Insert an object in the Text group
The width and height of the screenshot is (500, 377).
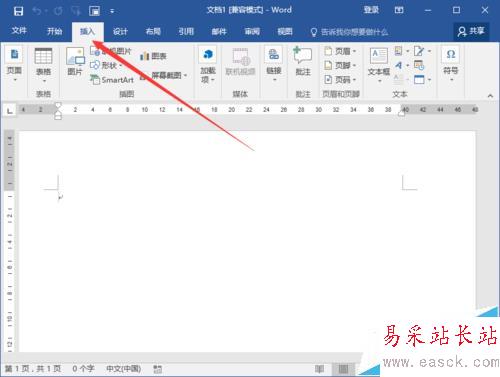[422, 79]
